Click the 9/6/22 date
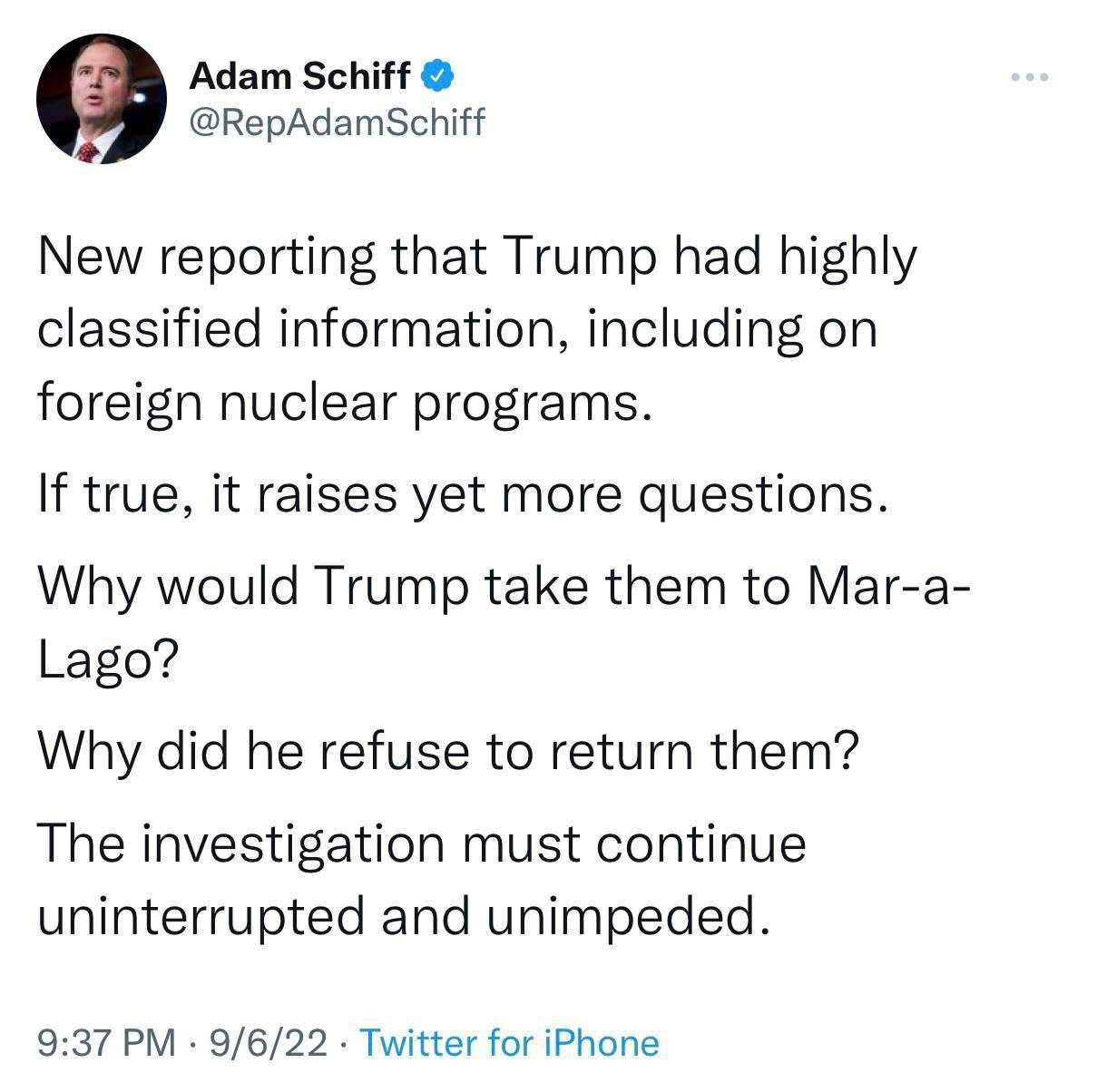 click(269, 1043)
